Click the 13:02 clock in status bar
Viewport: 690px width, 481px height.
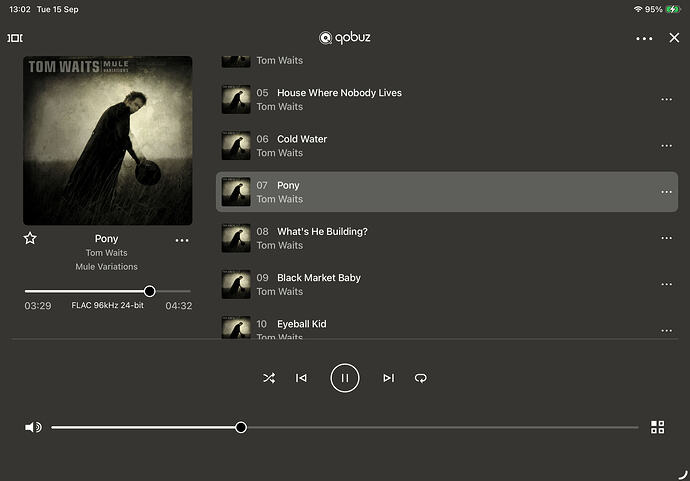20,9
